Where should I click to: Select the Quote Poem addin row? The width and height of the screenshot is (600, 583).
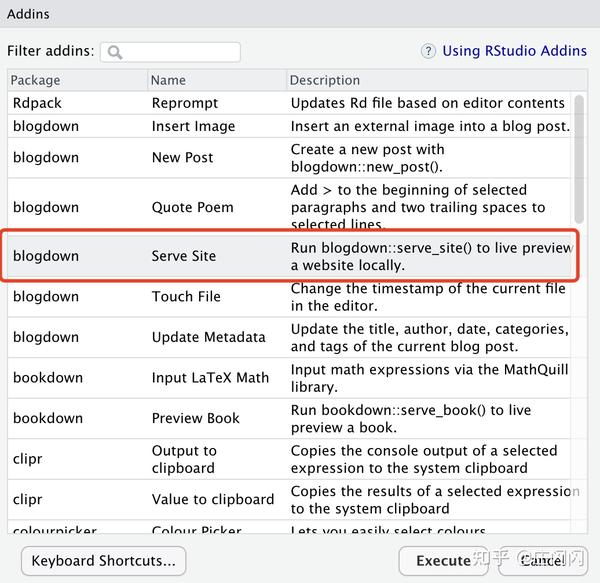coord(290,207)
